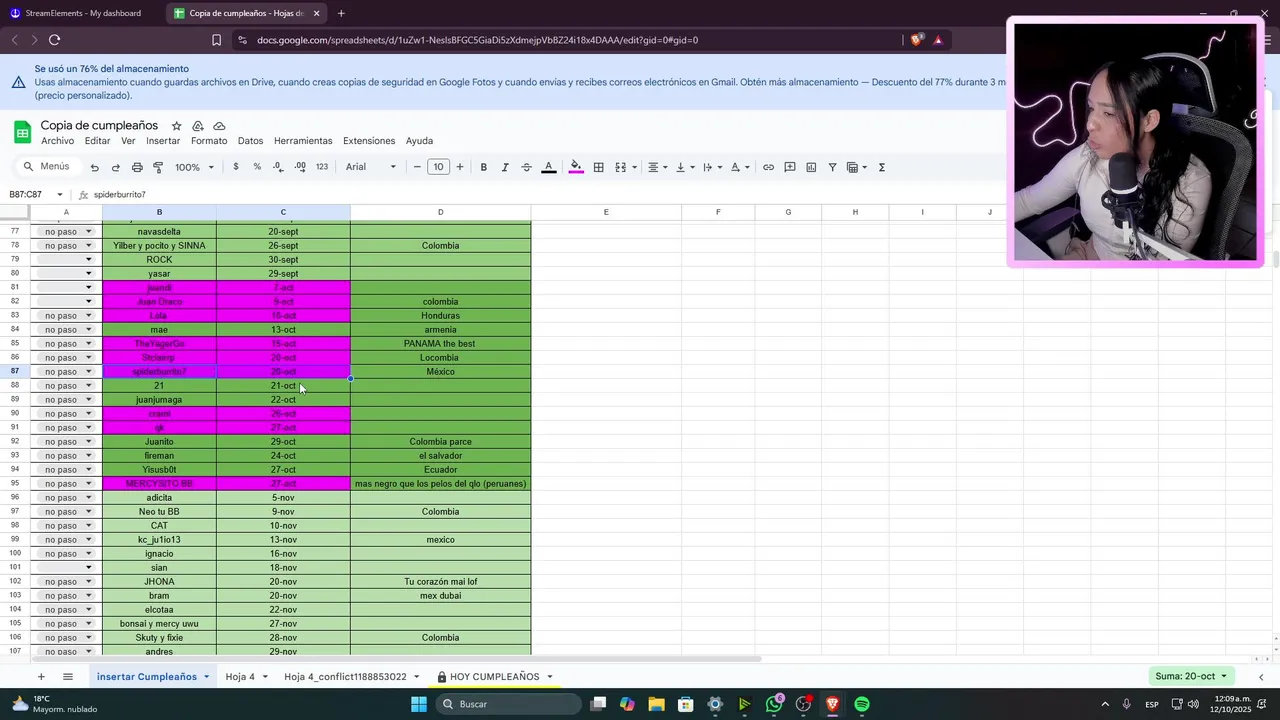Click the Redo arrow in the toolbar
Image resolution: width=1280 pixels, height=720 pixels.
tap(115, 167)
